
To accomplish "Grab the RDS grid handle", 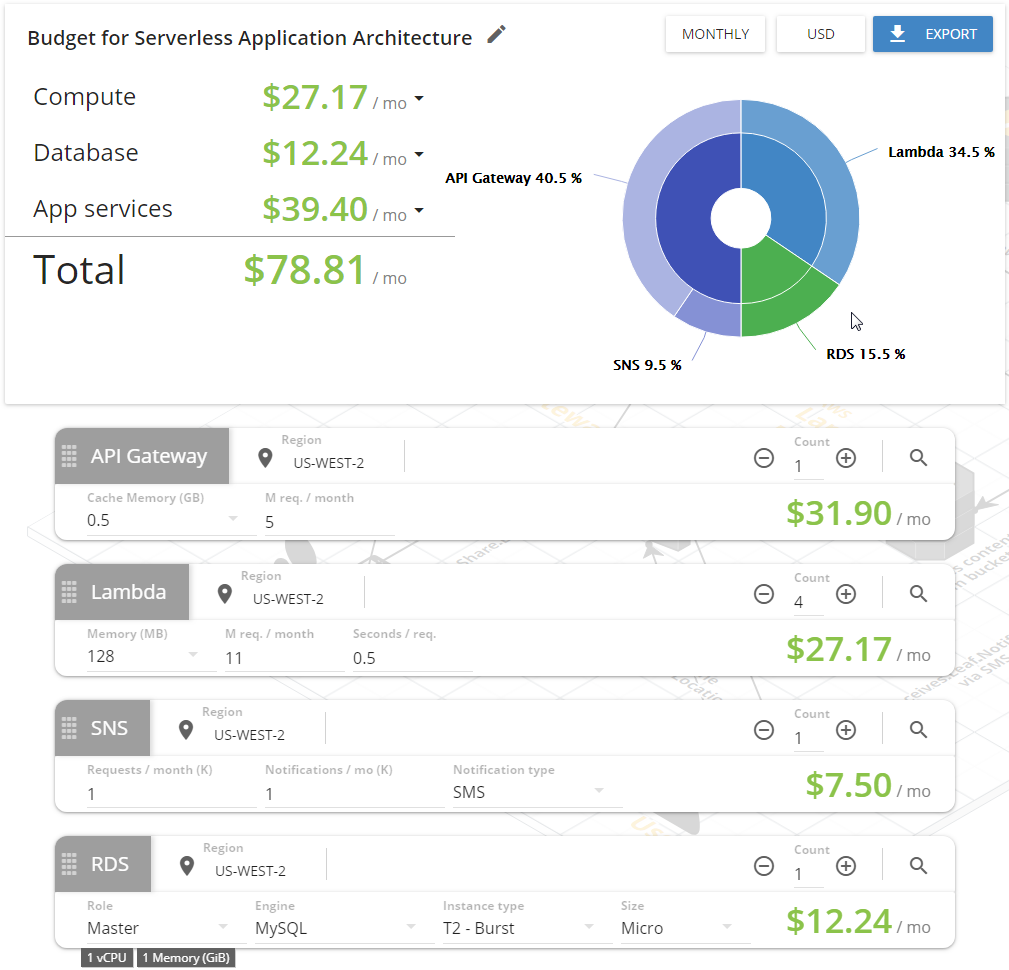I will [69, 864].
